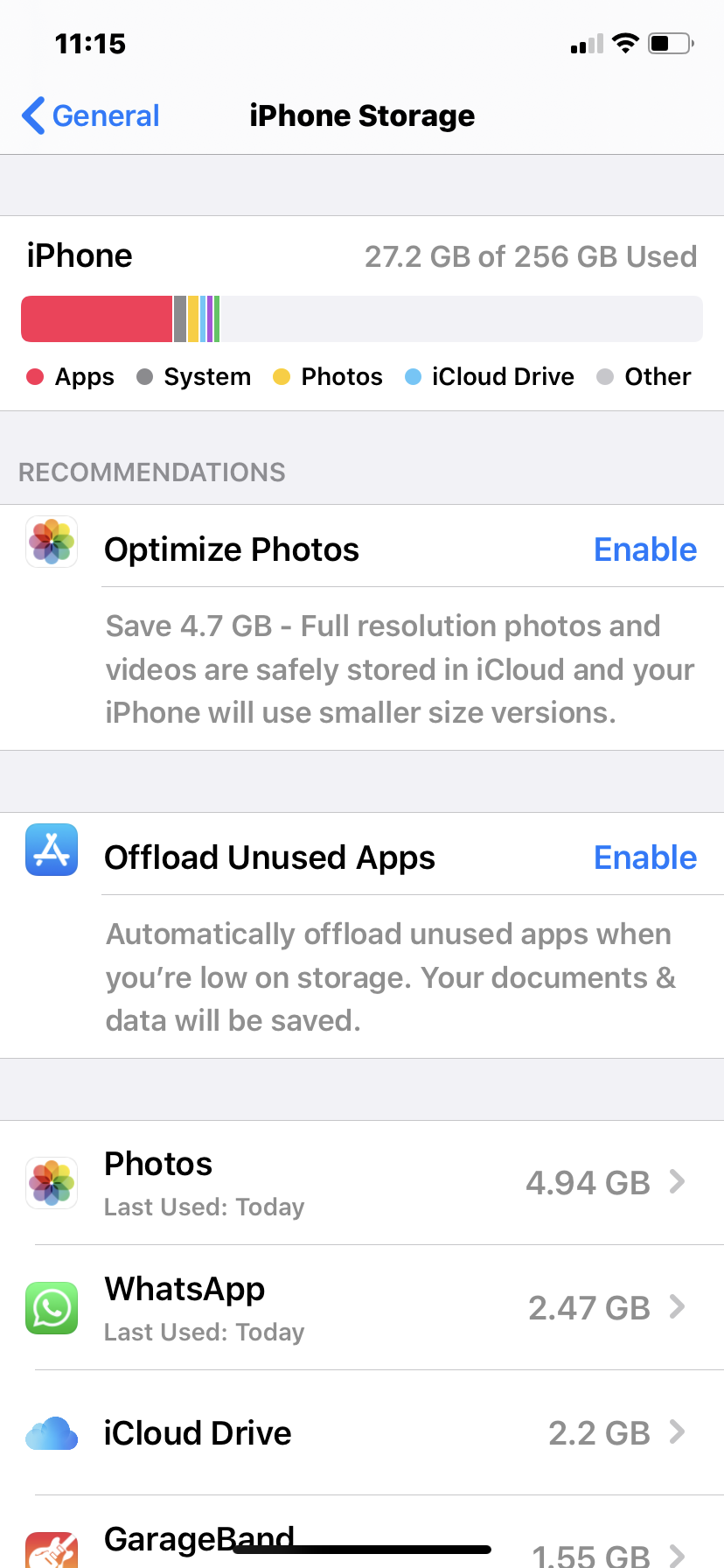Tap the Photos icon in Optimize Photos
The image size is (724, 1568).
coord(52,542)
